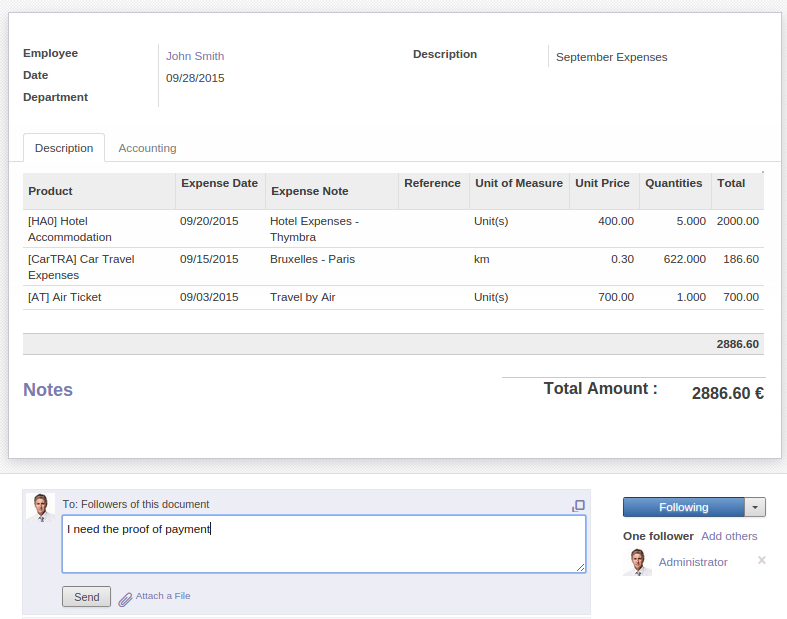Toggle the Following button
Image resolution: width=787 pixels, height=619 pixels.
click(683, 507)
